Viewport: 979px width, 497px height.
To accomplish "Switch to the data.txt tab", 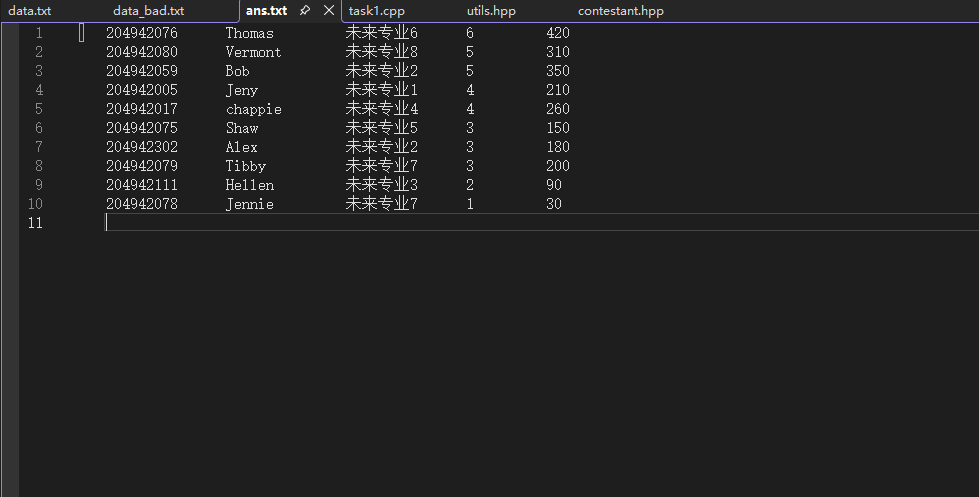I will pyautogui.click(x=29, y=11).
